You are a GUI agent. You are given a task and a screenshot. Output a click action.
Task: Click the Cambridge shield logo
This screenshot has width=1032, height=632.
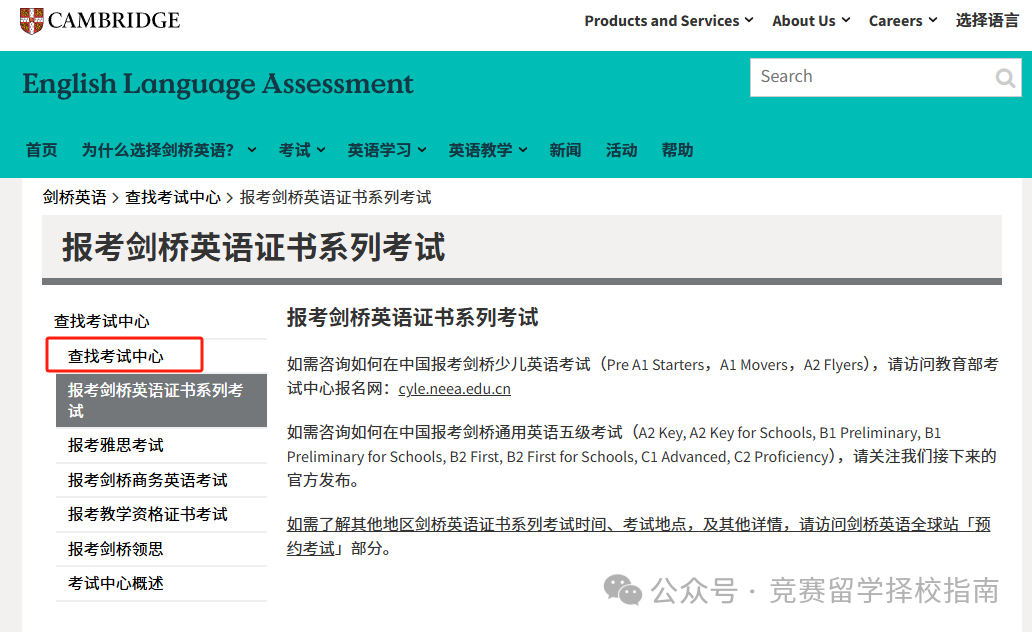click(x=32, y=21)
